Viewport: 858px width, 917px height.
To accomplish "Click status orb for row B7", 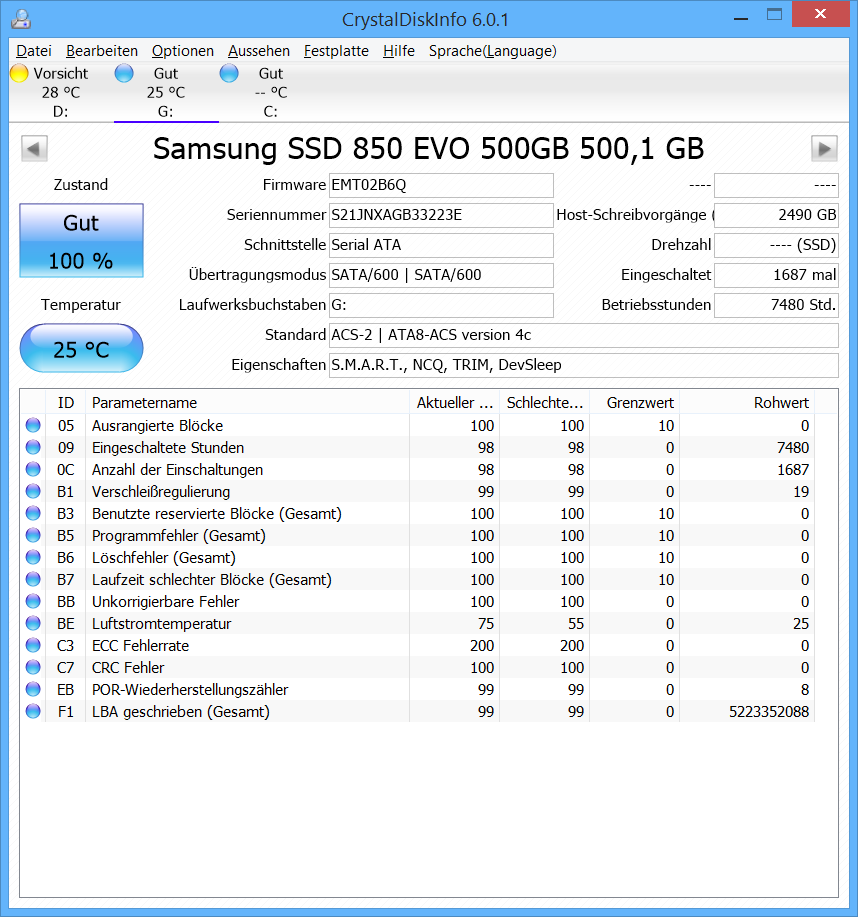I will 33,579.
